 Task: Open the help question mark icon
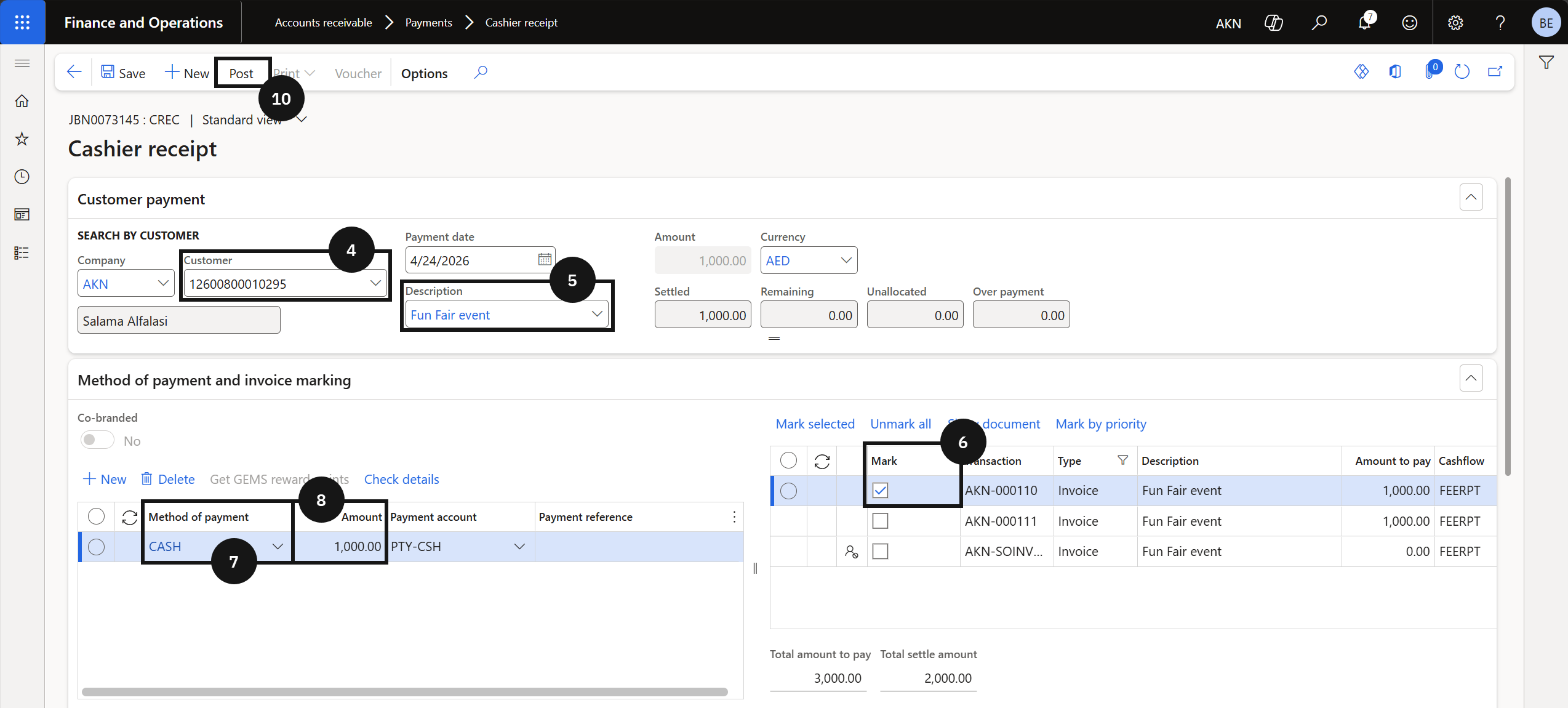(1500, 23)
